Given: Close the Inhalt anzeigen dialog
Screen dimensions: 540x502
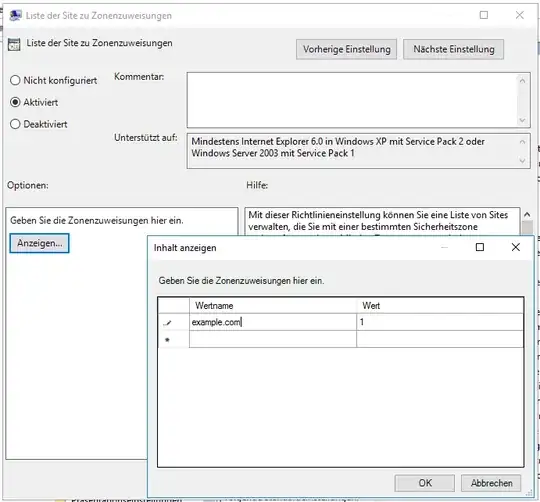Looking at the screenshot, I should tap(516, 247).
